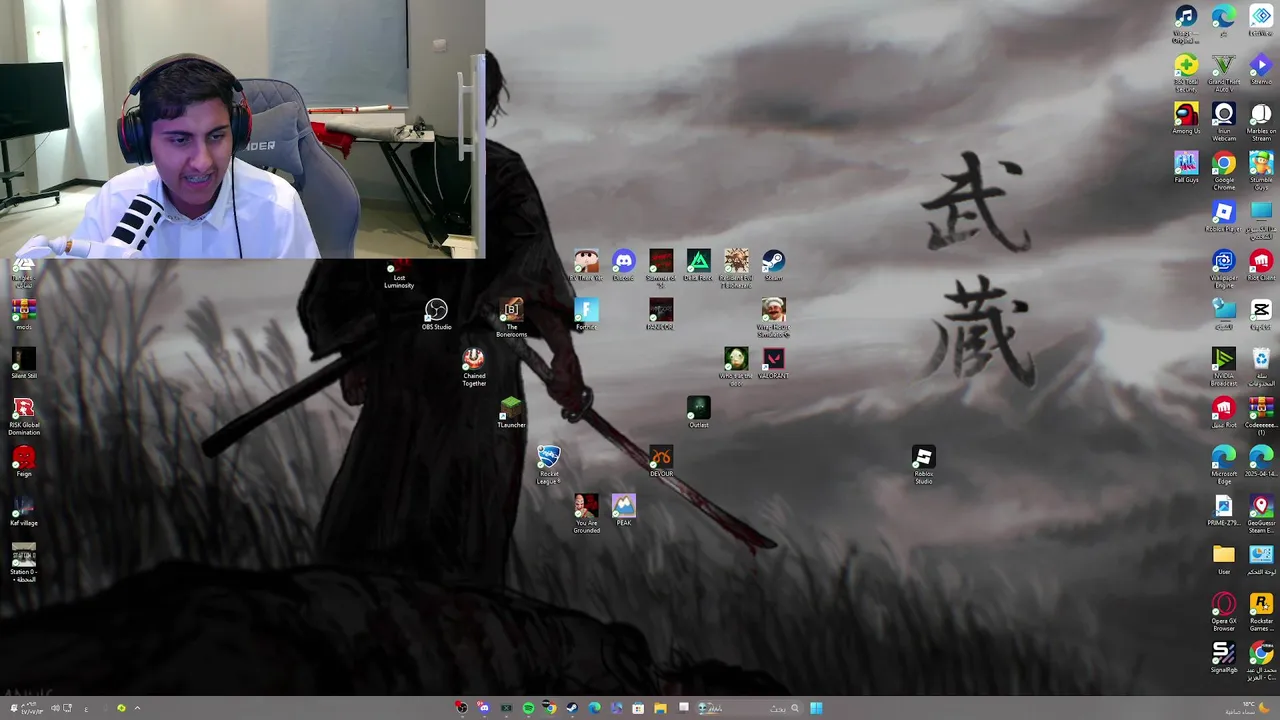The width and height of the screenshot is (1280, 720).
Task: Launch Wing House Simulator icon
Action: coord(773,318)
